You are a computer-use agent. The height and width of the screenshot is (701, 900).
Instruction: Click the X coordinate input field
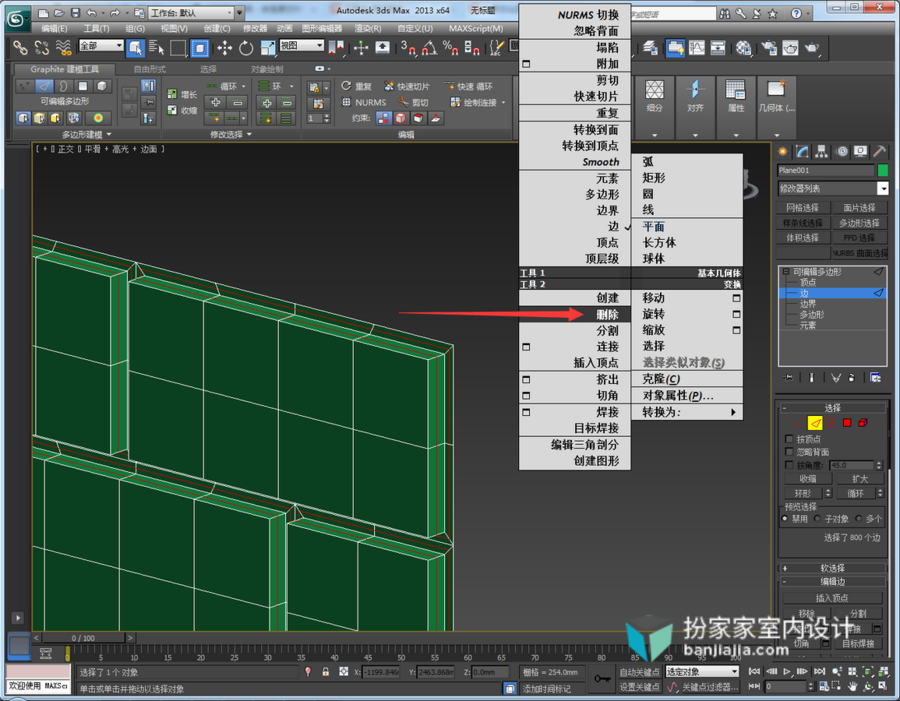(x=381, y=672)
